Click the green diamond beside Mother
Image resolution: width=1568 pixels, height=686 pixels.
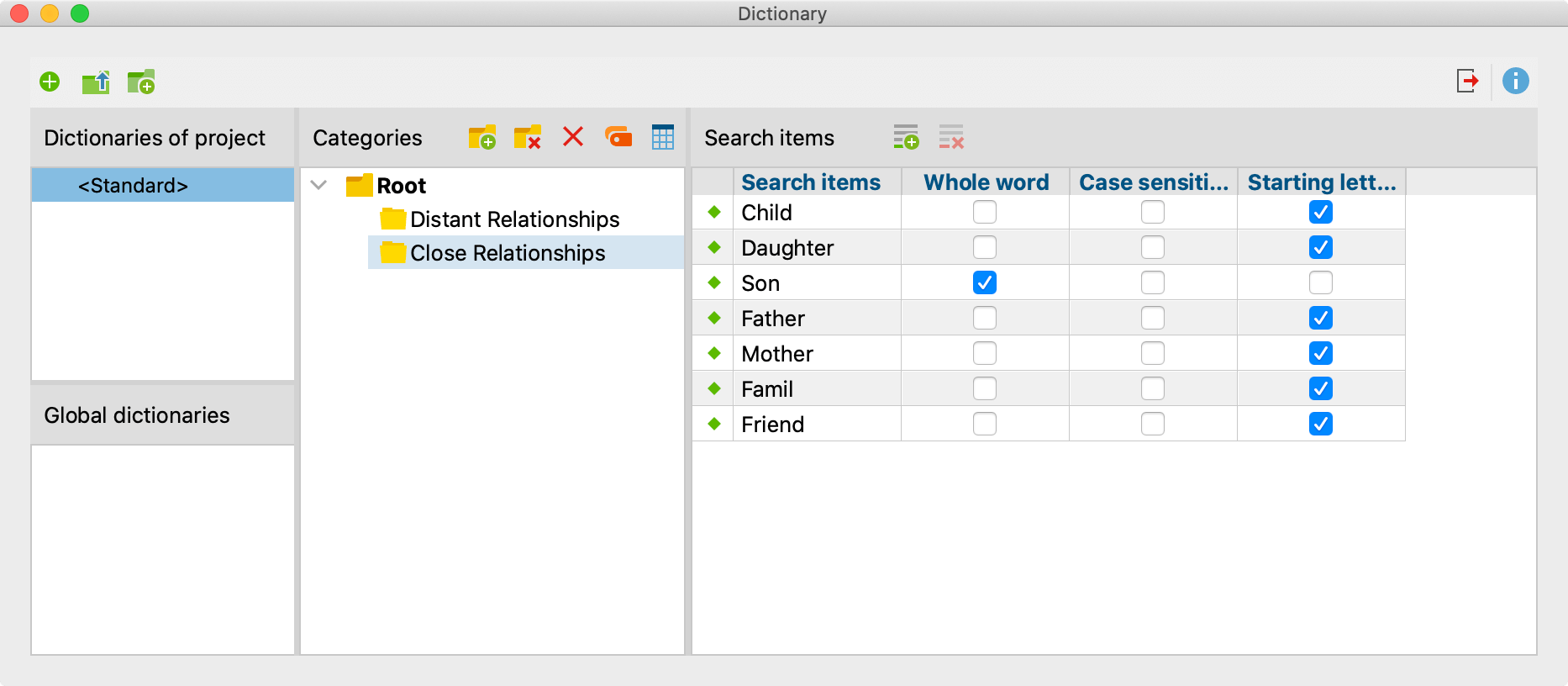(x=714, y=353)
